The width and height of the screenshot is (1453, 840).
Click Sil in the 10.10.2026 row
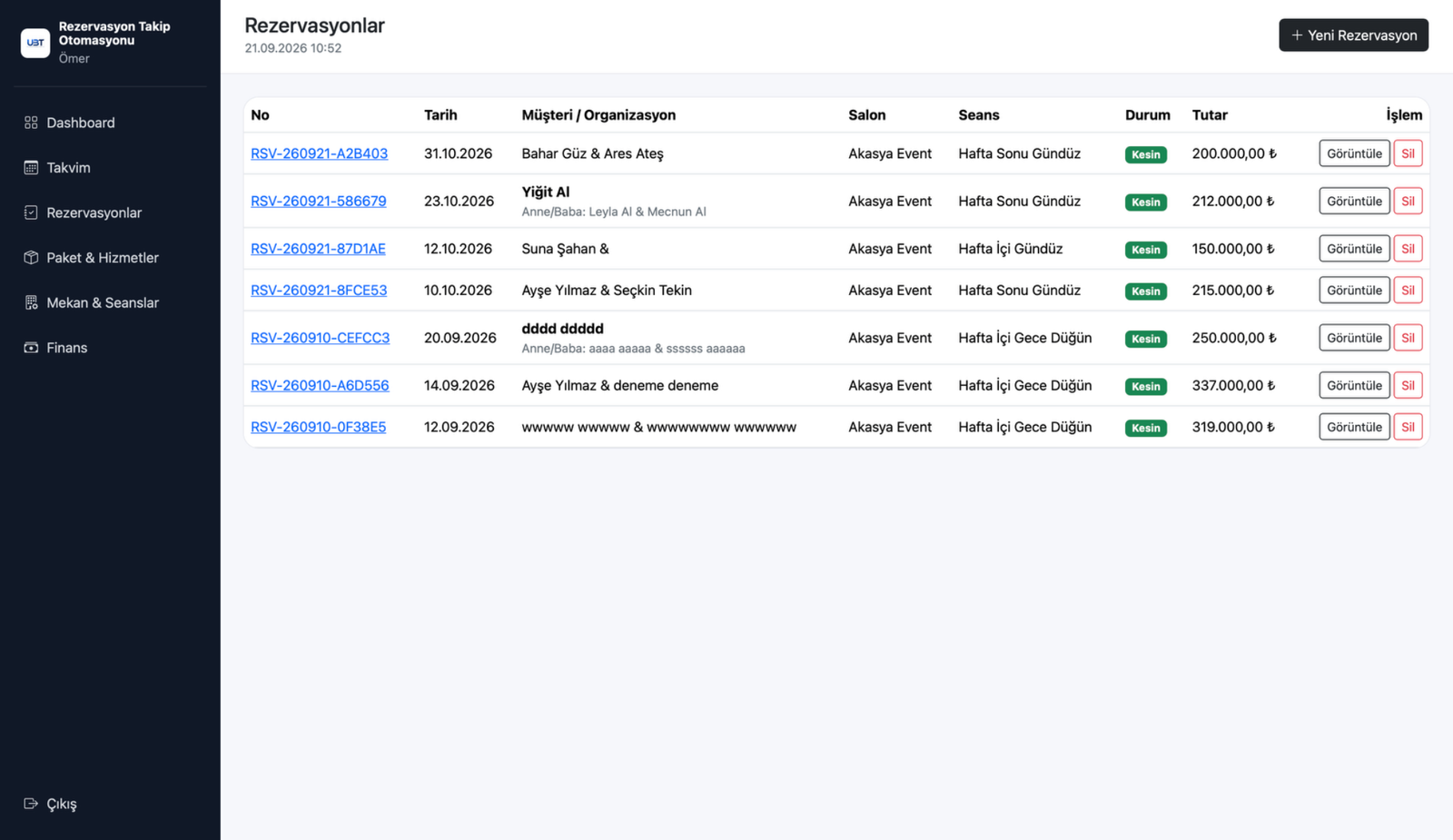click(1408, 291)
